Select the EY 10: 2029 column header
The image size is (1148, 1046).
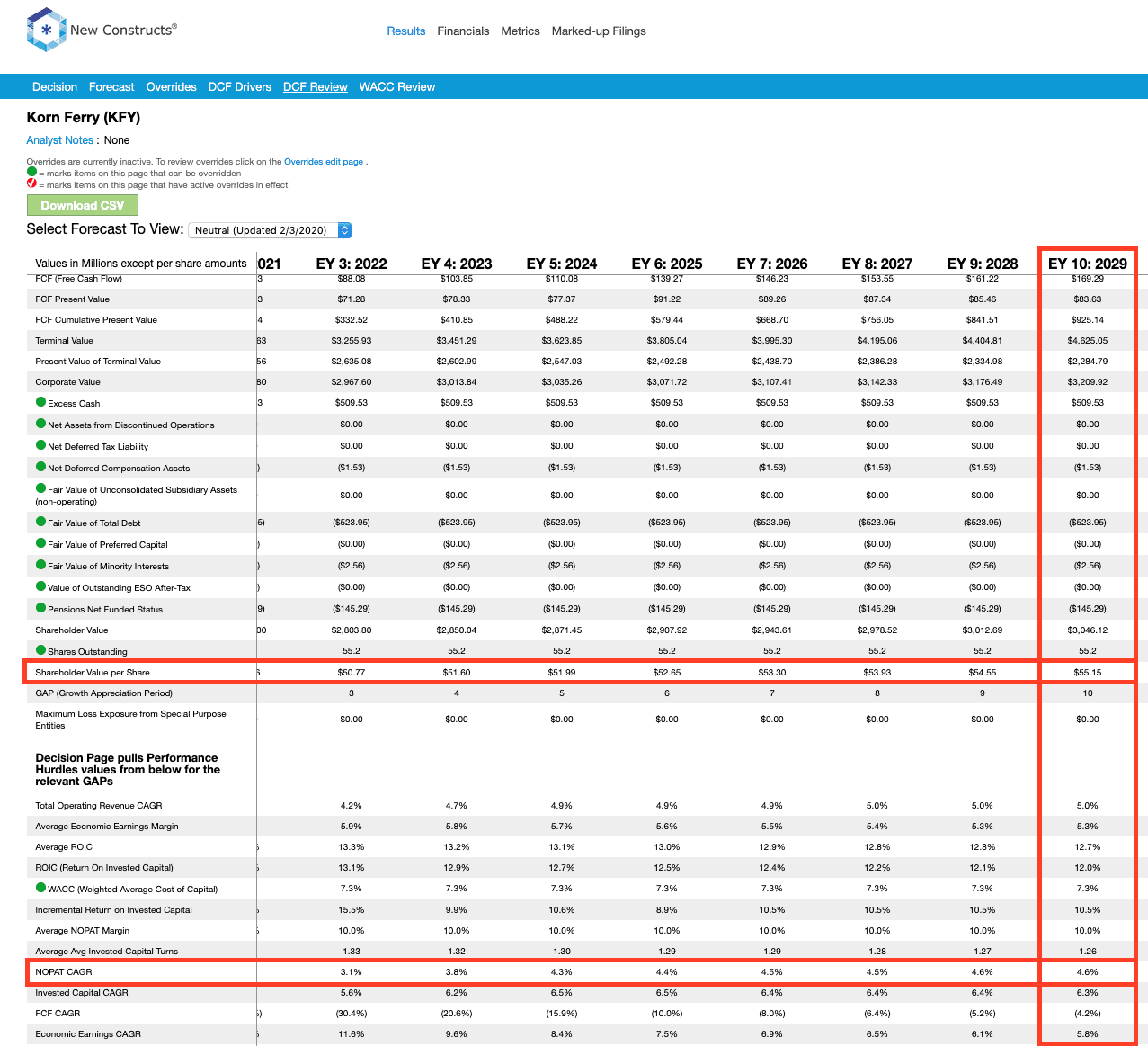coord(1088,264)
